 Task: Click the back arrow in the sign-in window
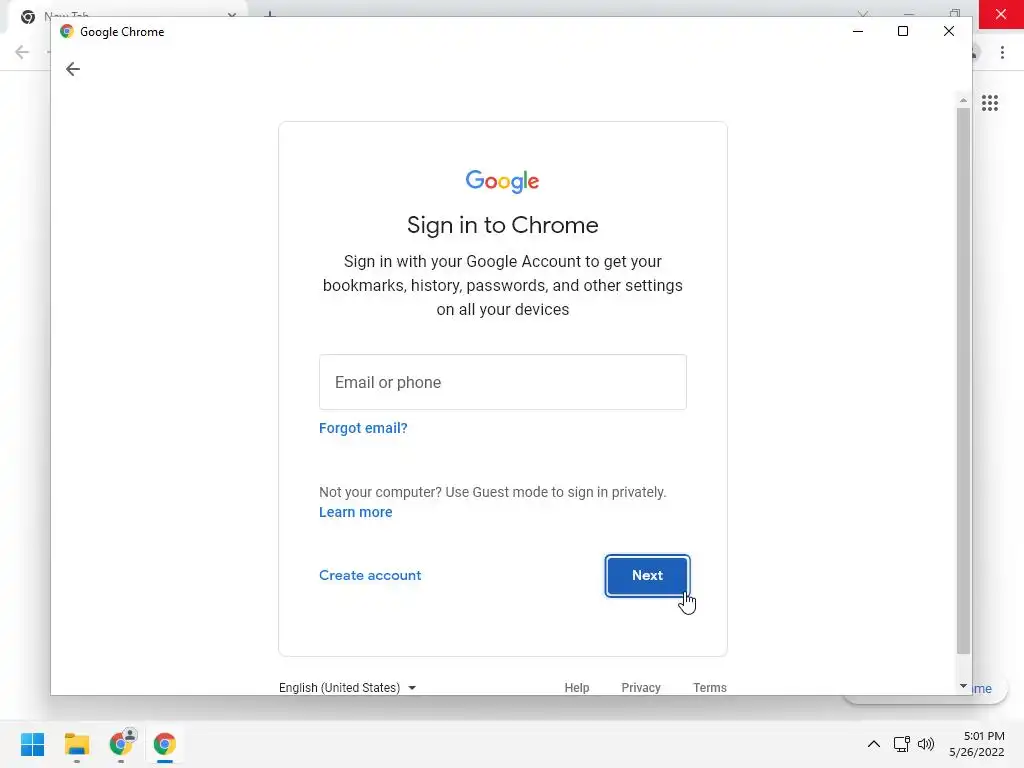[x=72, y=69]
